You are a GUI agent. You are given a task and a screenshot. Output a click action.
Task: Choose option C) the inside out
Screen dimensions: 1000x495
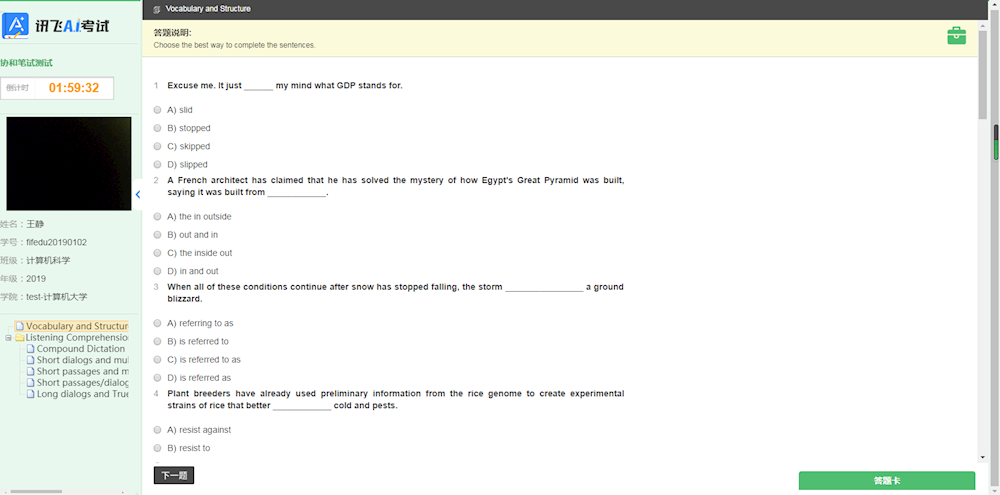(157, 253)
